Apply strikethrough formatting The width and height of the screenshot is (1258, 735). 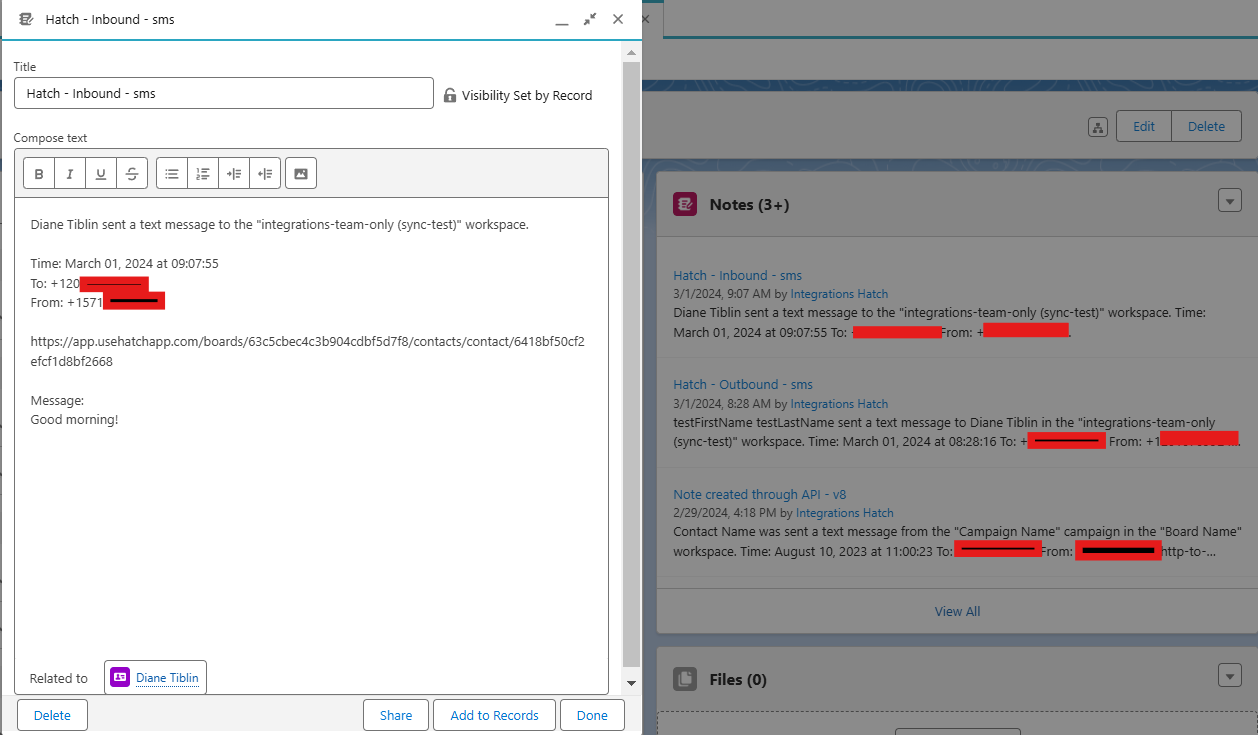pyautogui.click(x=132, y=174)
